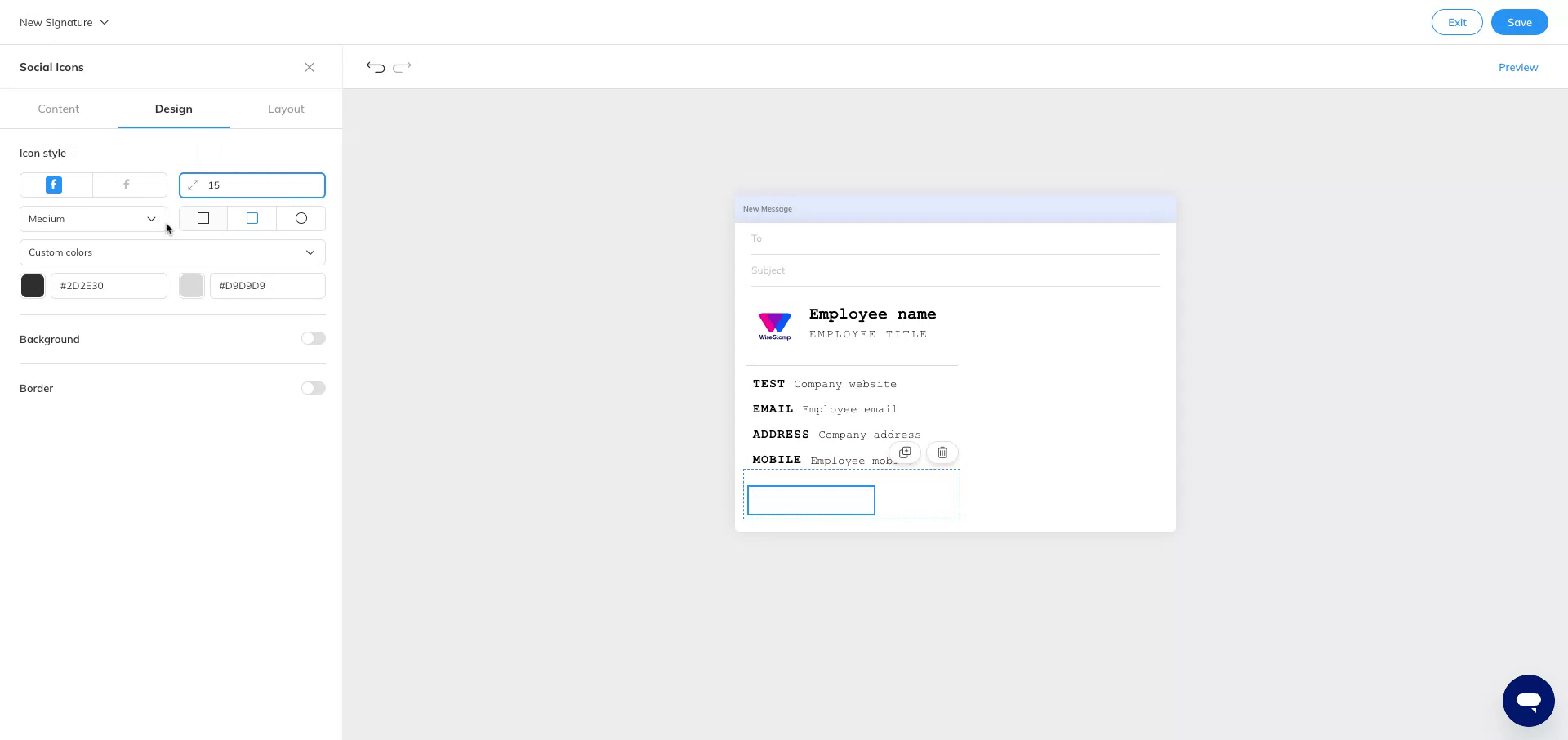Screen dimensions: 1568x740
Task: Open the New Signature dropdown
Action: coord(64,22)
